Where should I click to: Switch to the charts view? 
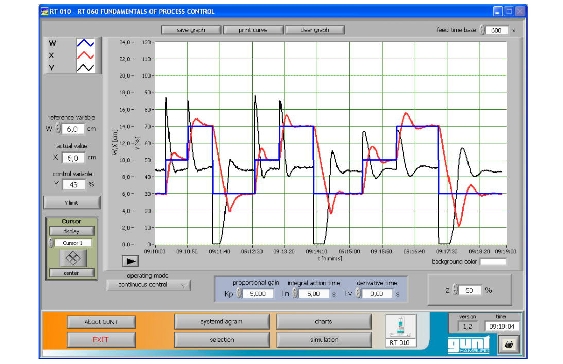pyautogui.click(x=324, y=322)
